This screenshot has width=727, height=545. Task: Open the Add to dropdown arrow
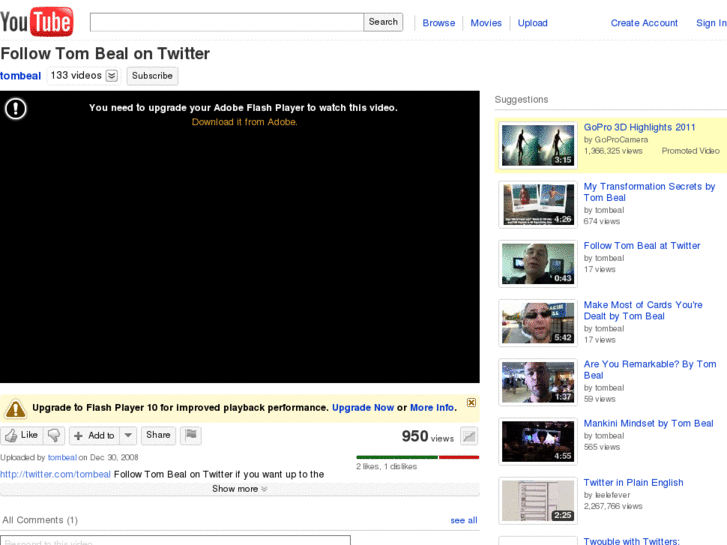point(128,436)
